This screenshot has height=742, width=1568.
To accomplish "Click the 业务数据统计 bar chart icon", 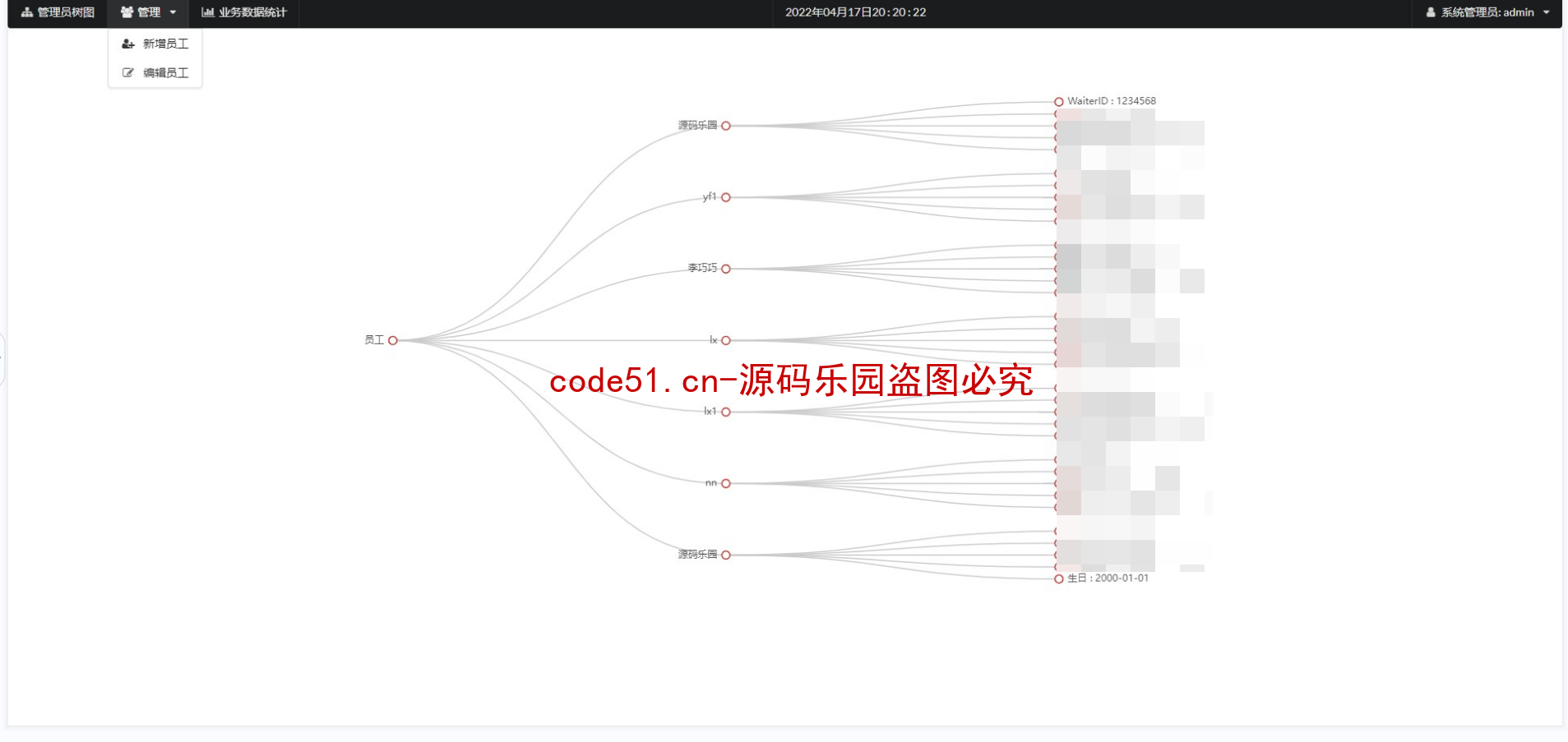I will point(208,12).
